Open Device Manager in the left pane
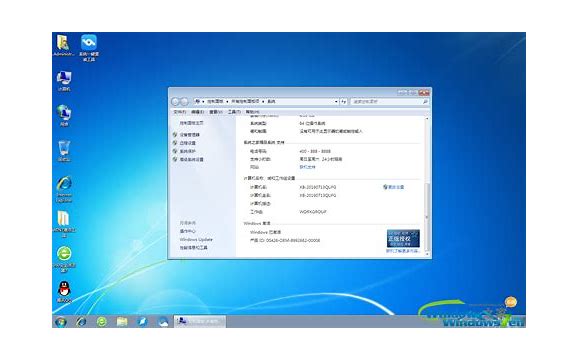This screenshot has width=578, height=360. [189, 135]
